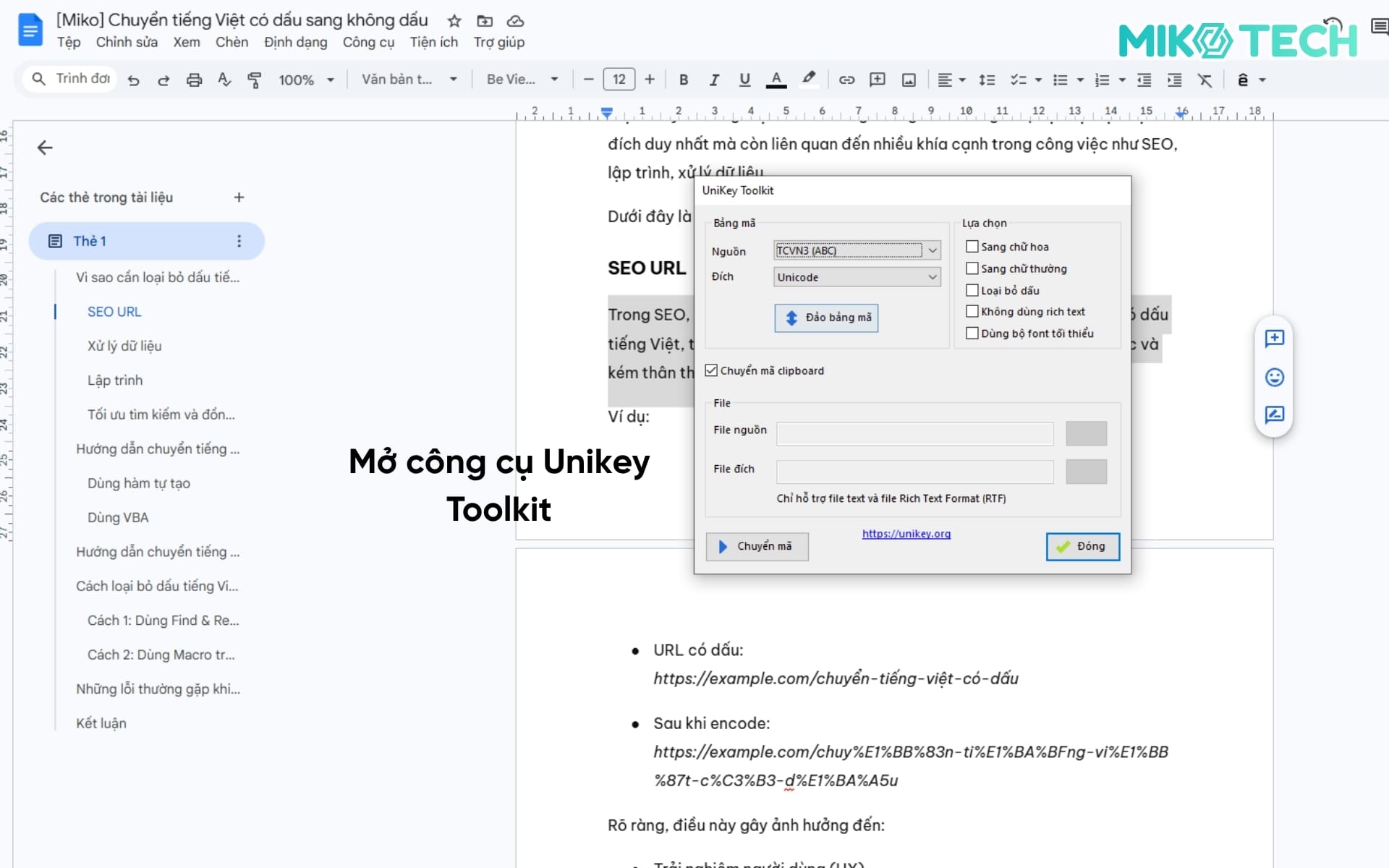Add a comment from toolbar
The image size is (1389, 868).
click(x=878, y=80)
